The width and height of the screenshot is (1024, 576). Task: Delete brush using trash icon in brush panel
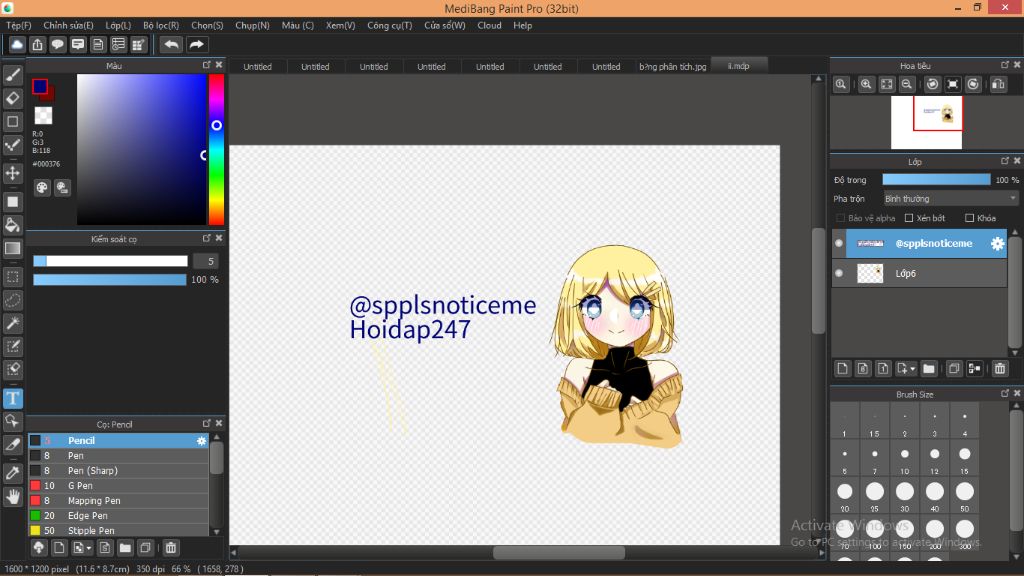point(170,547)
